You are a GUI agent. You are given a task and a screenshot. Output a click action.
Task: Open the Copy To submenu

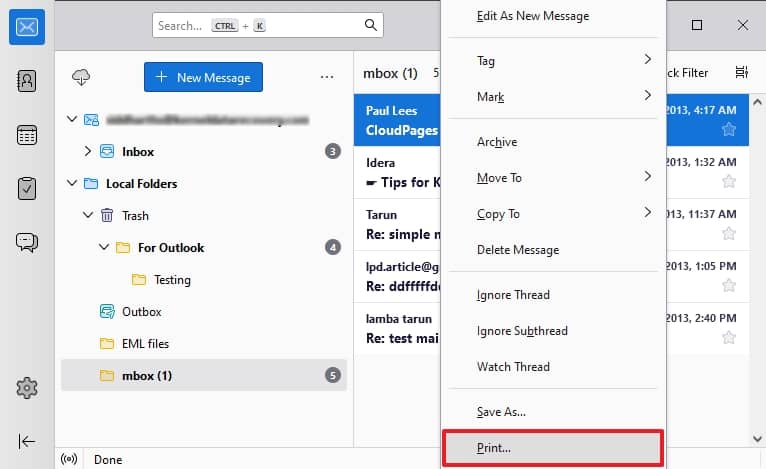(553, 213)
